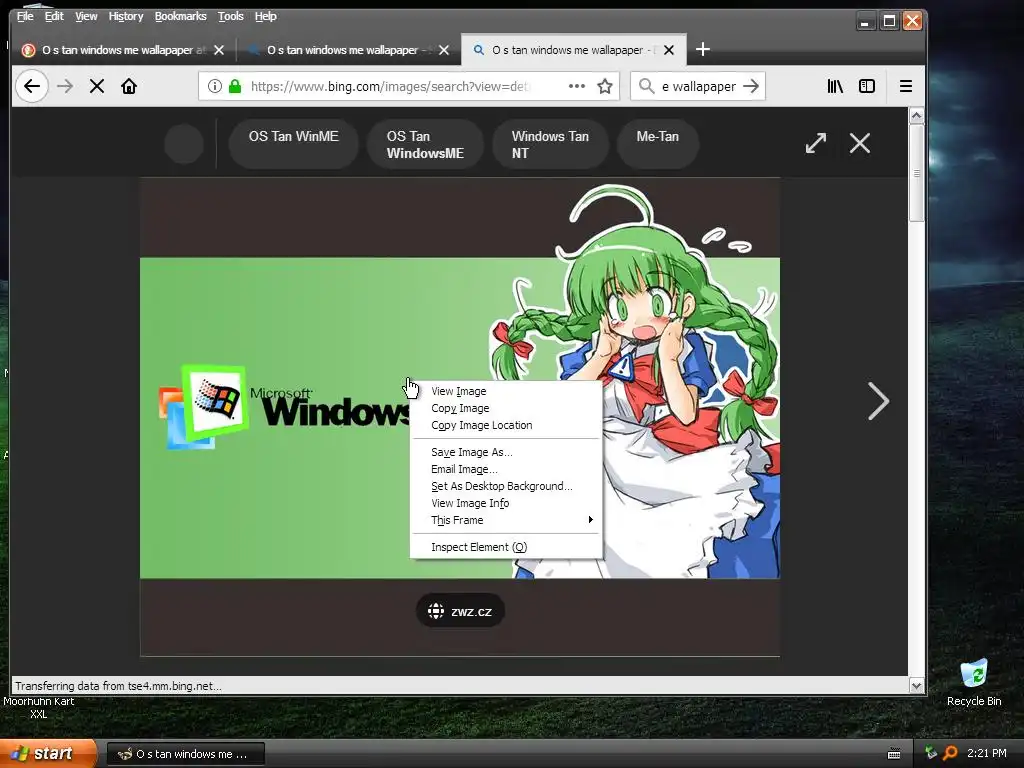Expand the image viewer with diagonal arrows icon

[816, 143]
